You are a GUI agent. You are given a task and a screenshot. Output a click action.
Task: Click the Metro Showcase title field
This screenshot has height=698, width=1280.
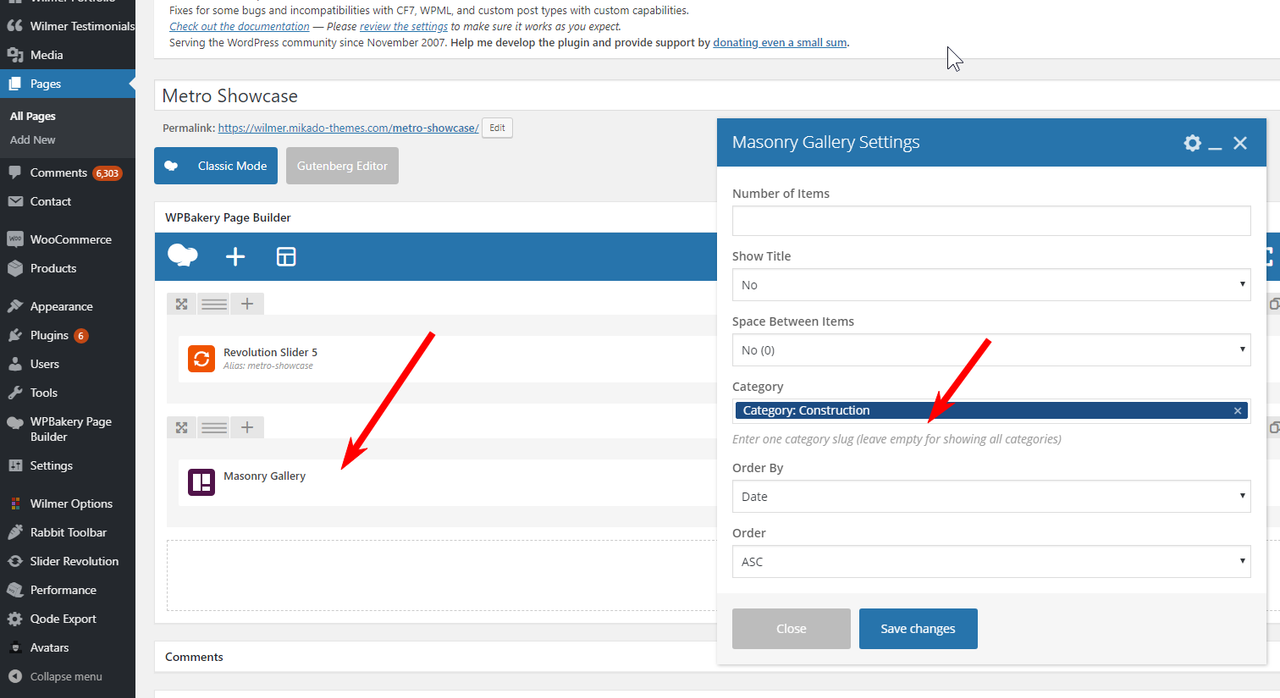click(717, 96)
